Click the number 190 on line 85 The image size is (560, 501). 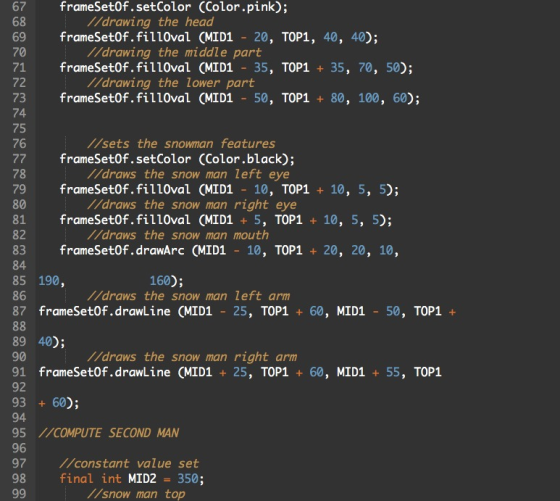tap(49, 281)
